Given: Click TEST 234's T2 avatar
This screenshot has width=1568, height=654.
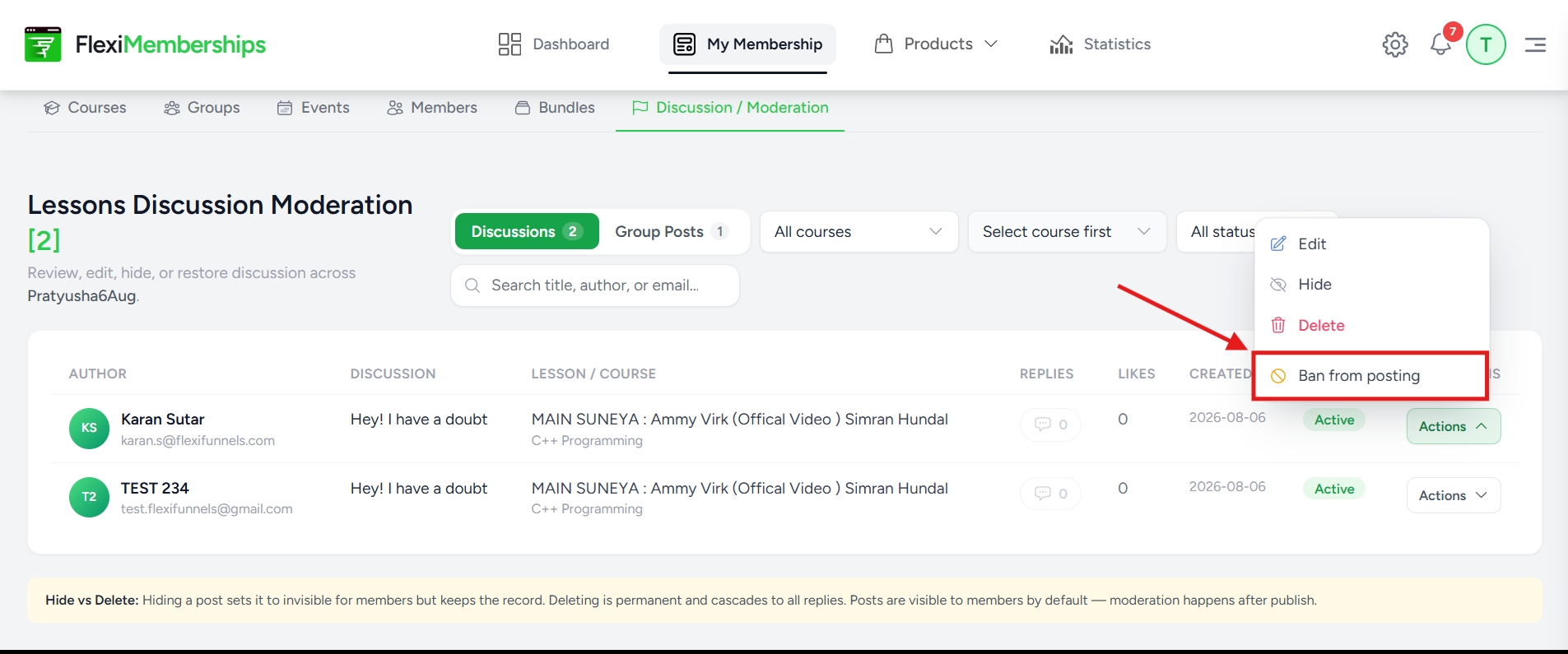Looking at the screenshot, I should click(89, 497).
